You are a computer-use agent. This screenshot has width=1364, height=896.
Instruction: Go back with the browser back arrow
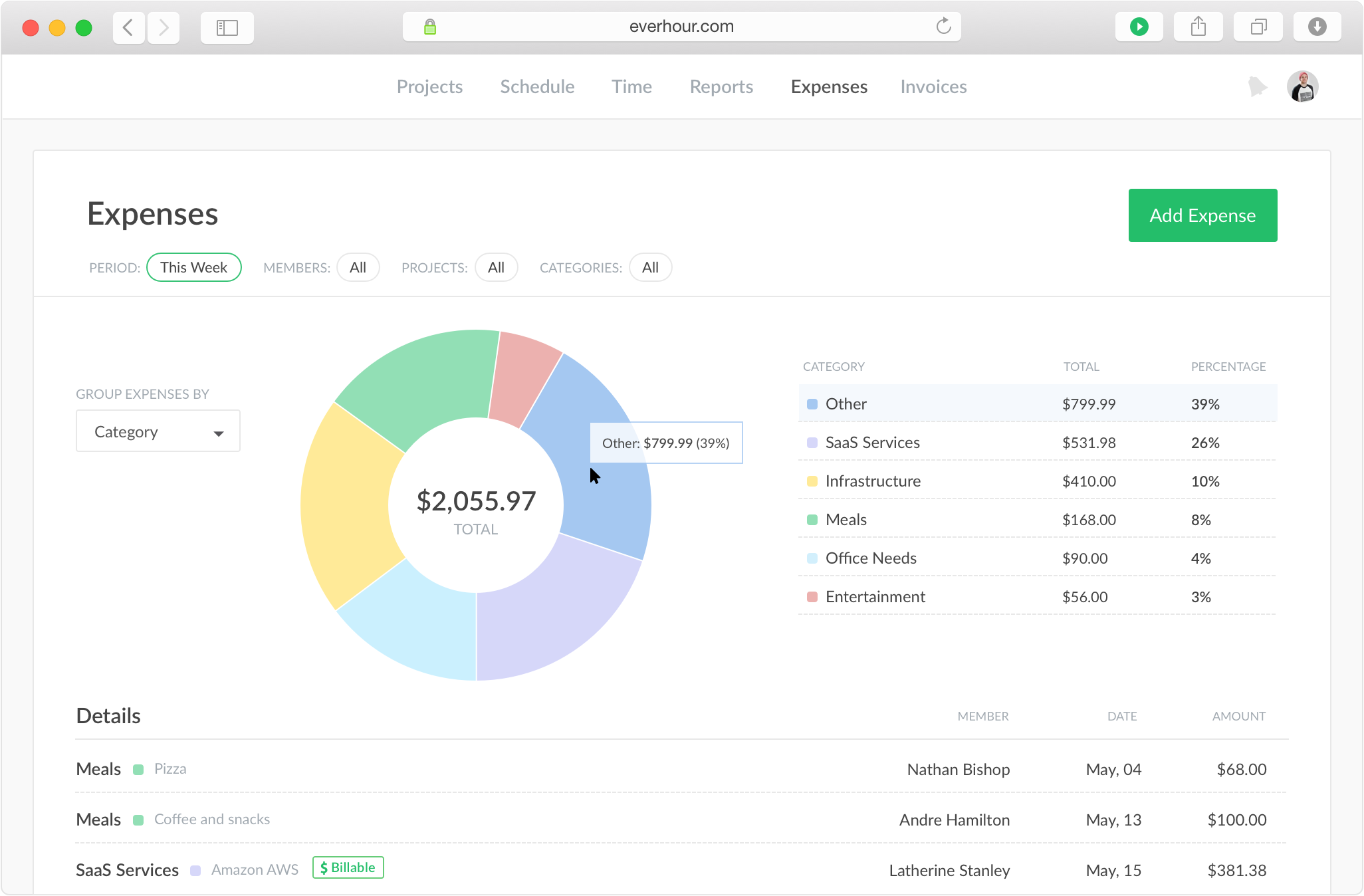coord(129,27)
